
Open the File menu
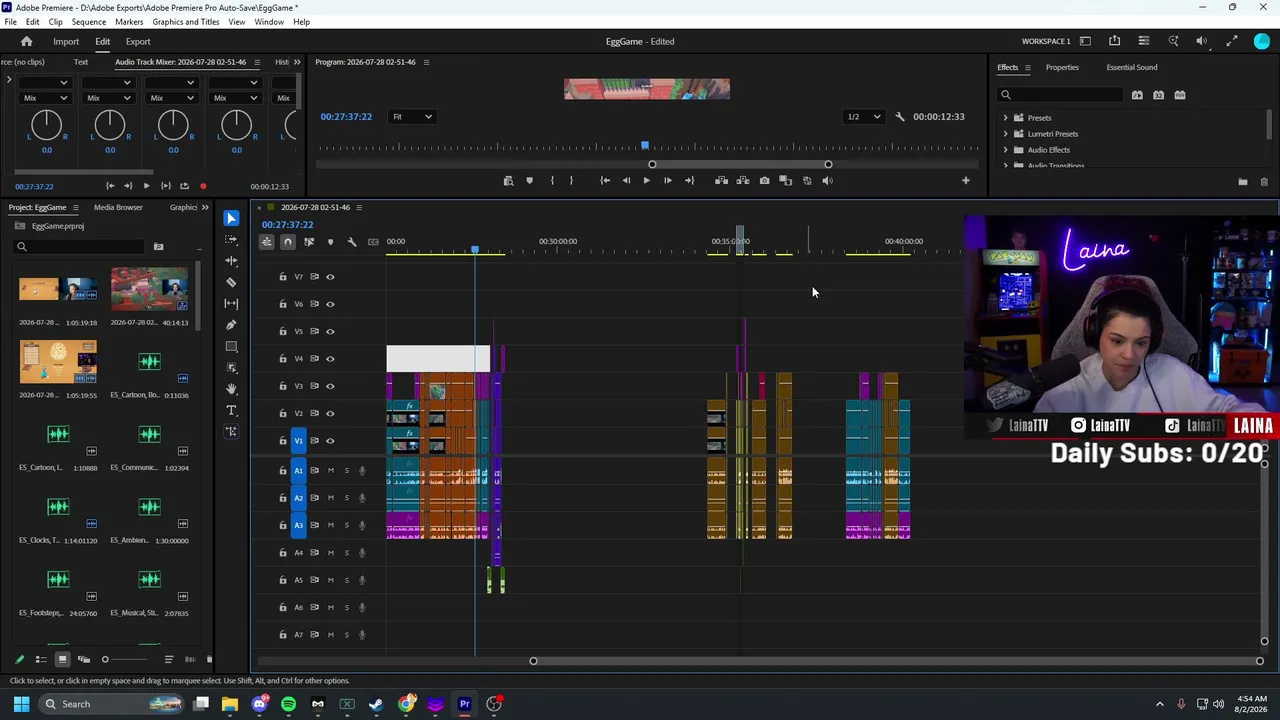10,22
